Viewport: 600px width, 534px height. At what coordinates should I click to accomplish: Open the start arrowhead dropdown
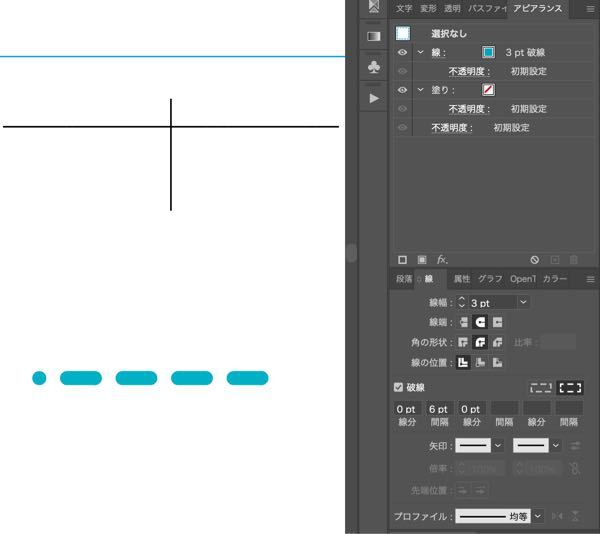497,446
